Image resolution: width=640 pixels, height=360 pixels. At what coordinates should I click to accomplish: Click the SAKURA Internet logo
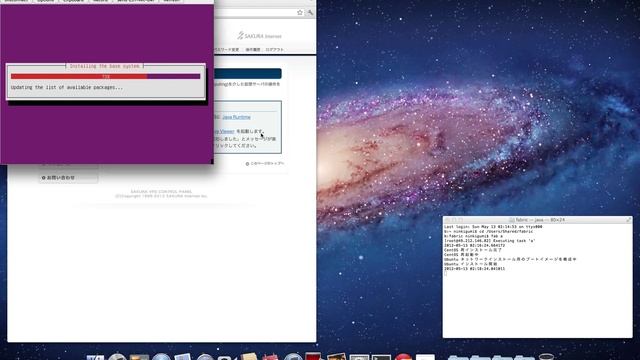point(260,36)
